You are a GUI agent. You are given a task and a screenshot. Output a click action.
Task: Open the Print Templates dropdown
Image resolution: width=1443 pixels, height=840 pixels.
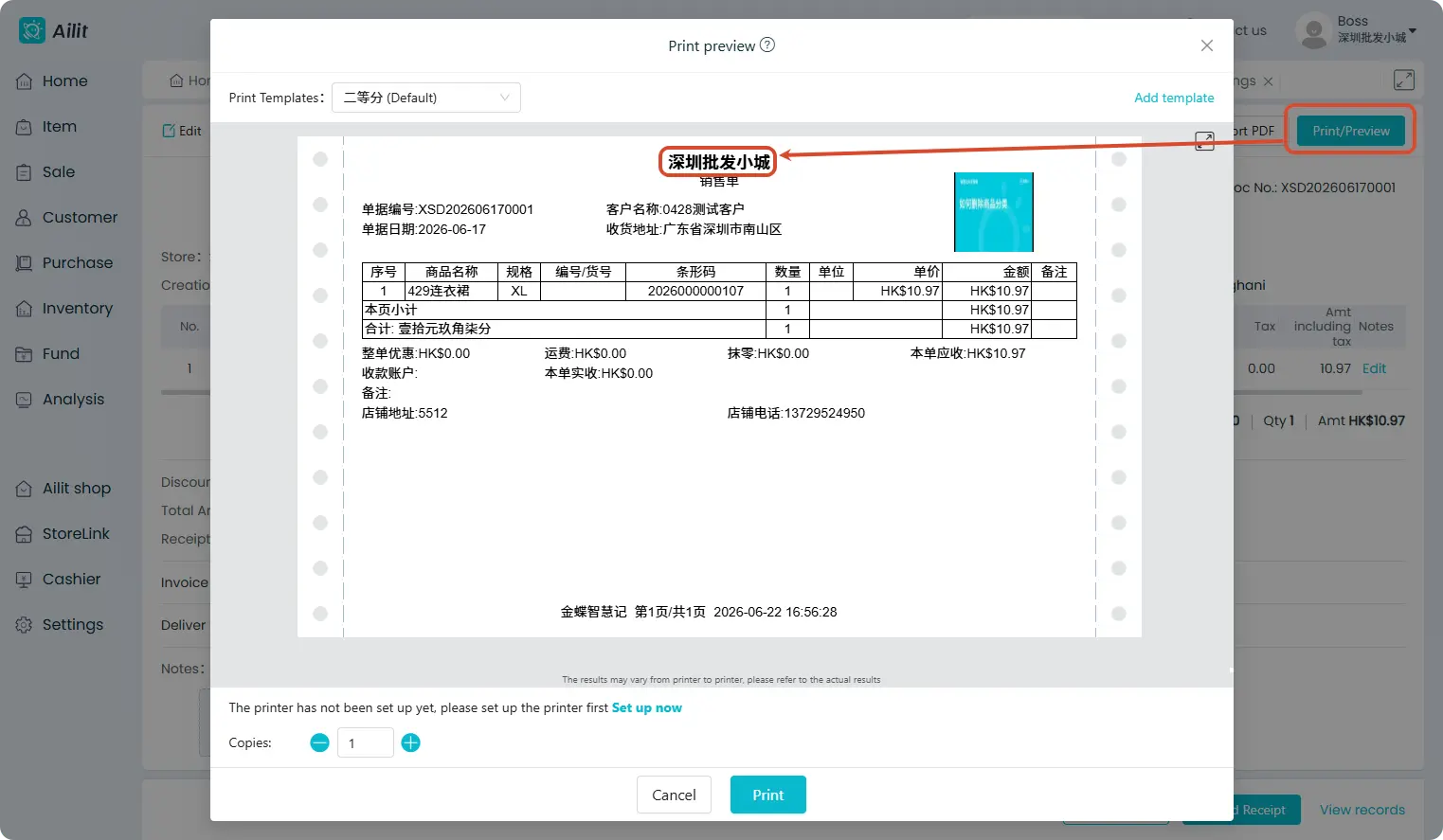pos(426,98)
